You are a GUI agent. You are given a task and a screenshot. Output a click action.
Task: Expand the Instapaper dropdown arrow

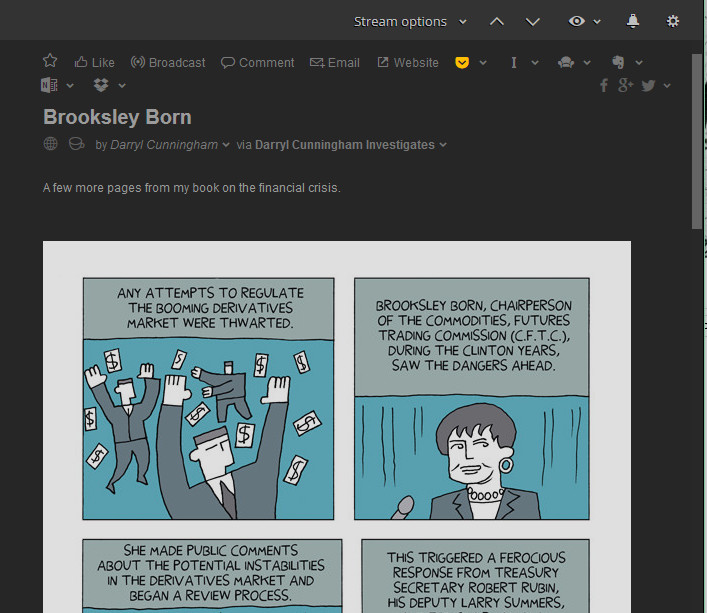[535, 63]
